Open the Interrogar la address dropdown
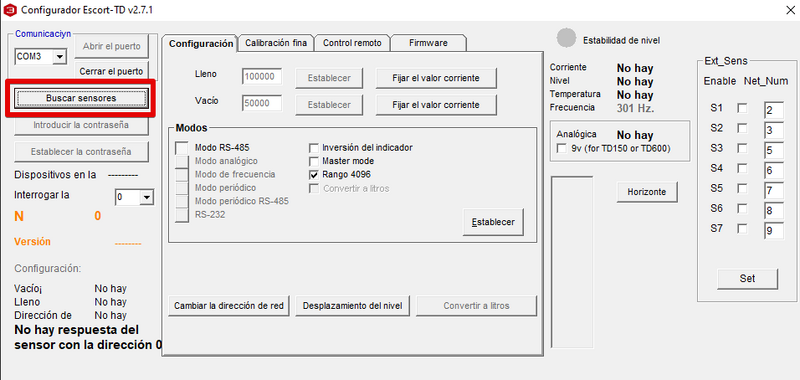The height and width of the screenshot is (380, 800). pyautogui.click(x=147, y=197)
